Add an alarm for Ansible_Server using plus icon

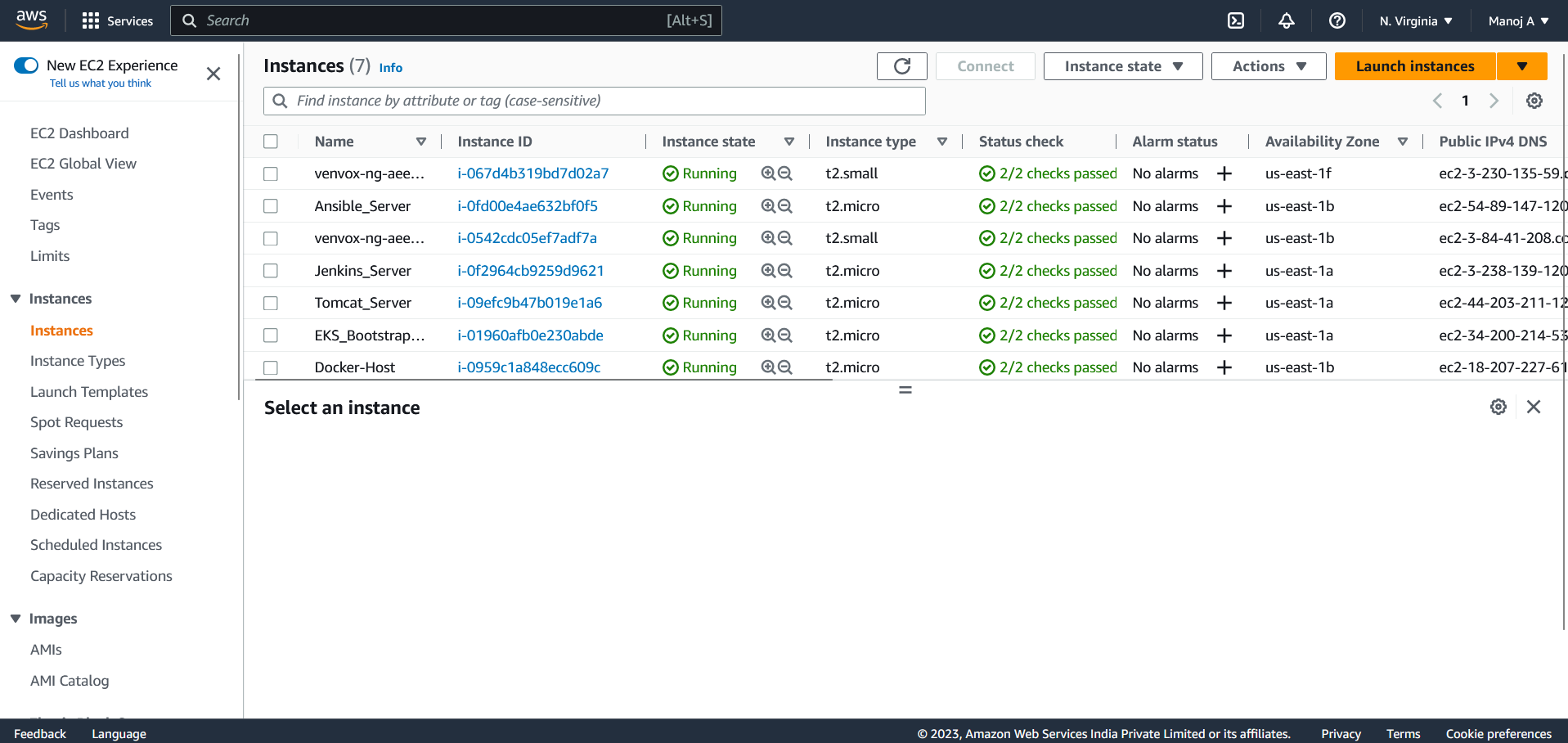coord(1224,205)
